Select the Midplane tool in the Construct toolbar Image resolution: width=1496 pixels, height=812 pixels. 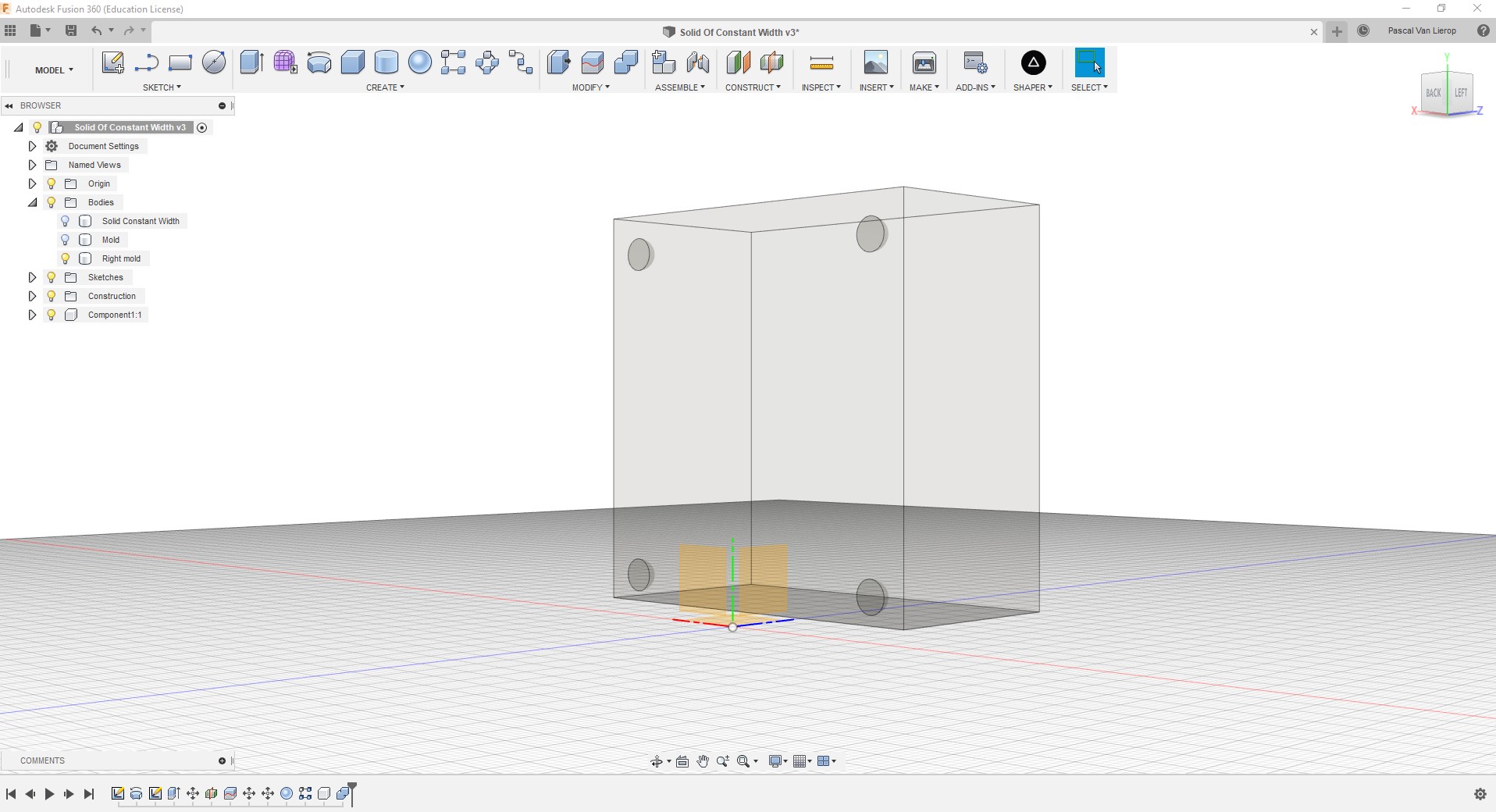771,62
